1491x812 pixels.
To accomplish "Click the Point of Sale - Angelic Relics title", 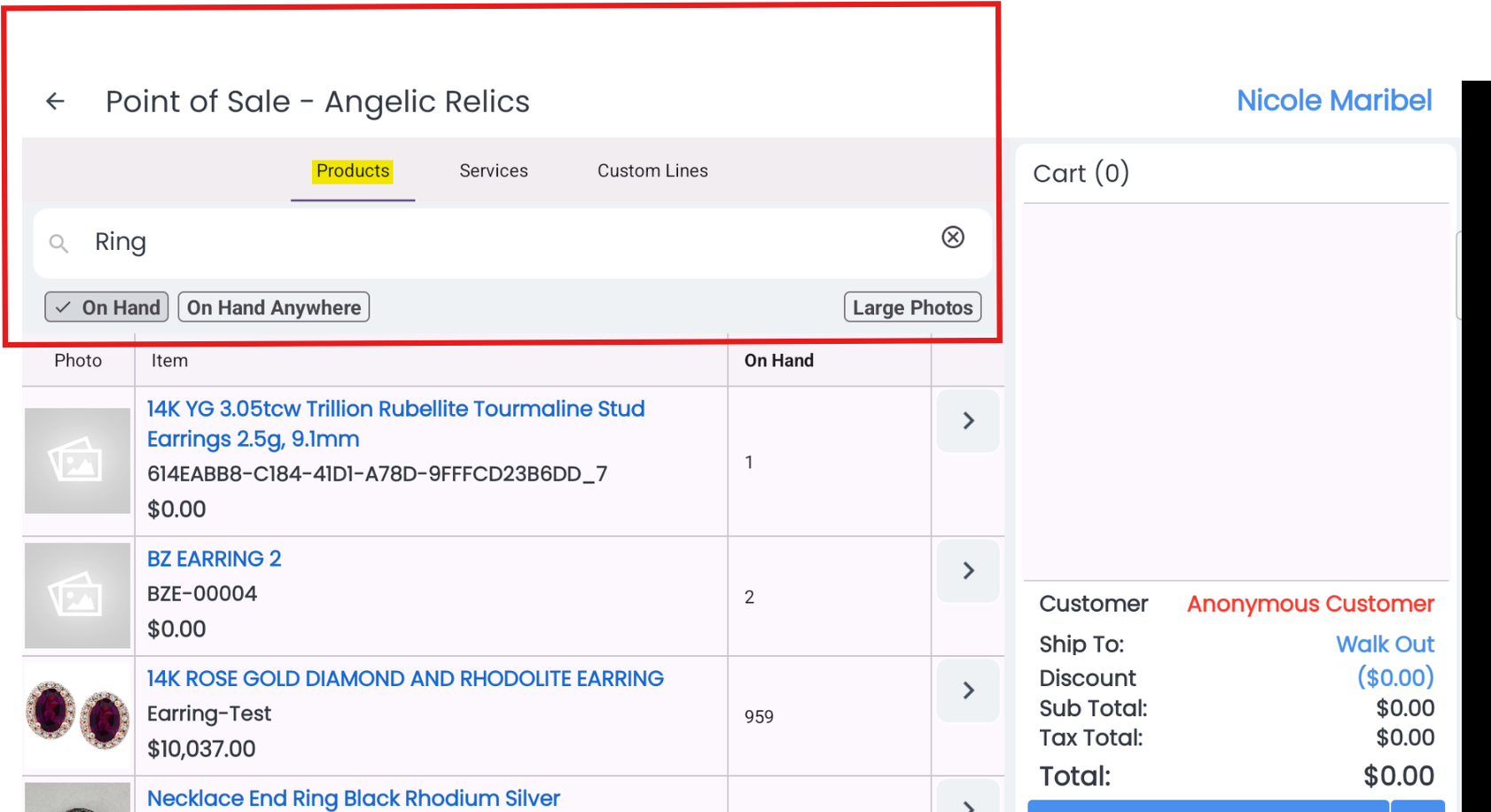I will pyautogui.click(x=317, y=101).
